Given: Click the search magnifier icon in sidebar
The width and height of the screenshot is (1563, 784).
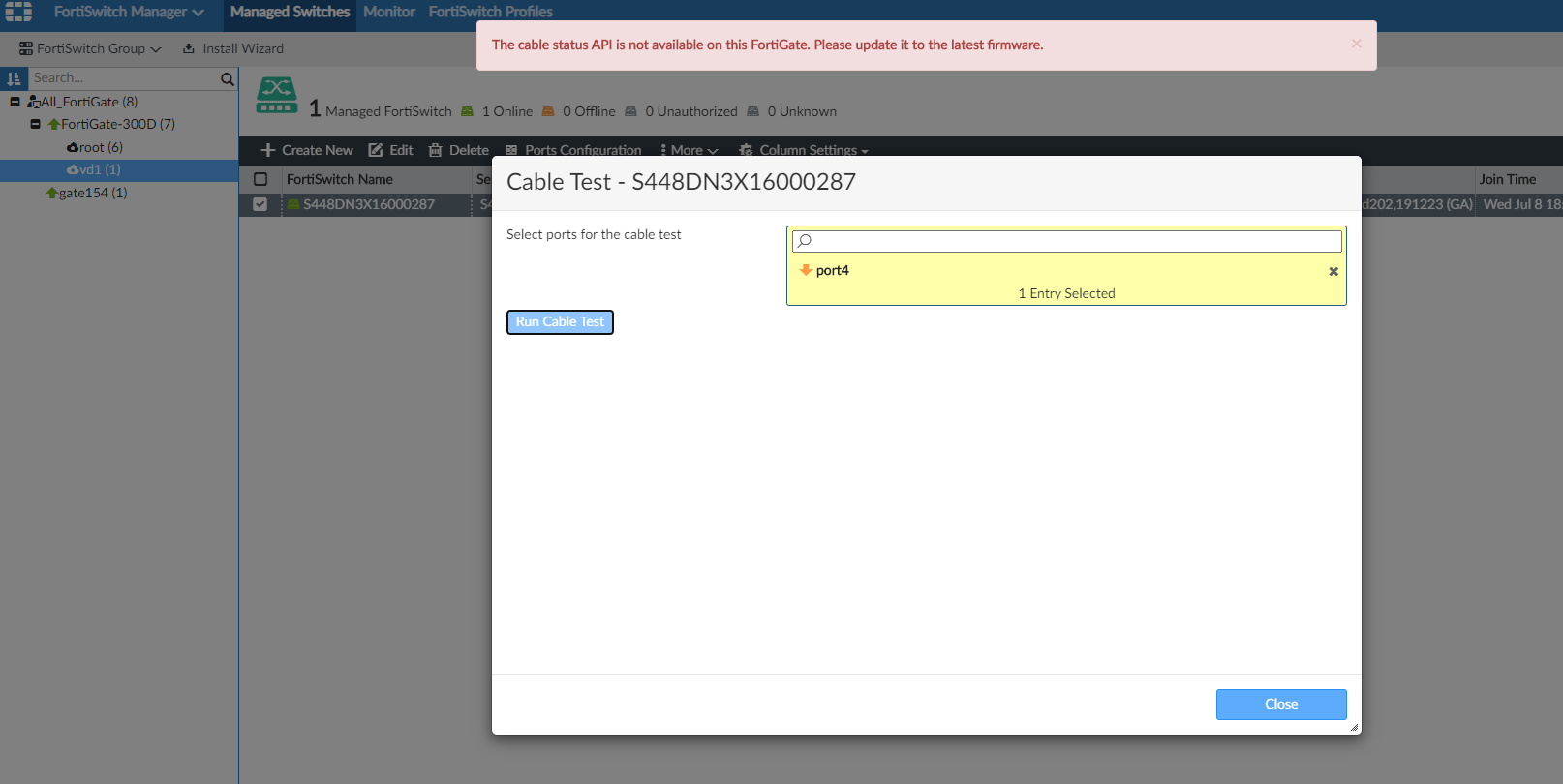Looking at the screenshot, I should 228,78.
